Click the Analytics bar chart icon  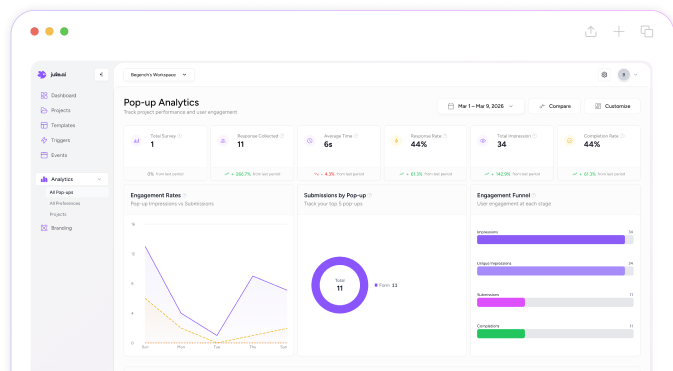tap(44, 179)
